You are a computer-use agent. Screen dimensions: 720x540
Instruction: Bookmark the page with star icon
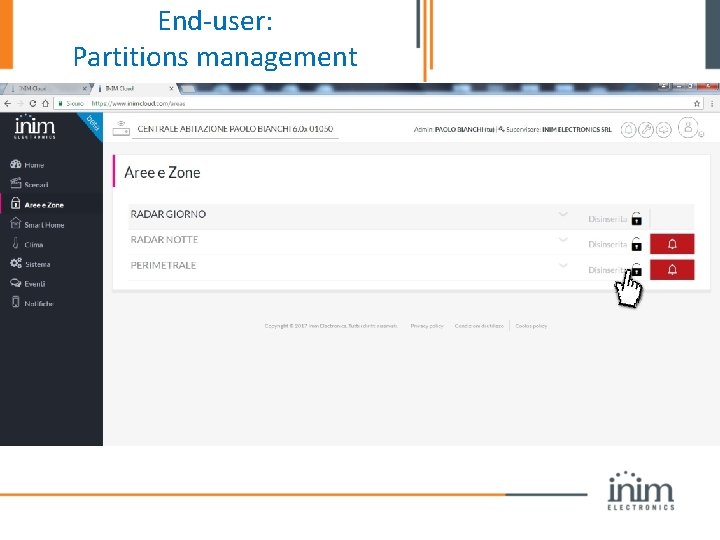click(697, 104)
